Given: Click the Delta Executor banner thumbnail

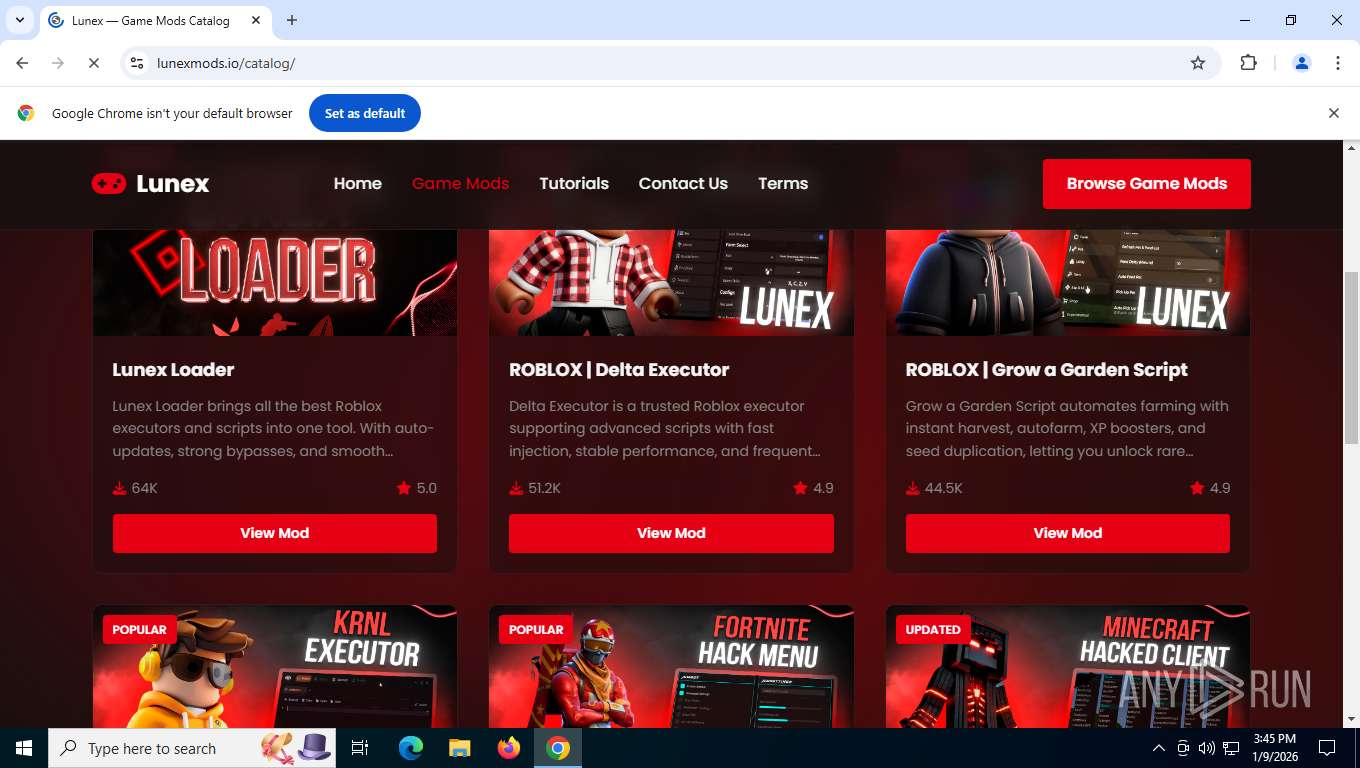Looking at the screenshot, I should point(671,283).
